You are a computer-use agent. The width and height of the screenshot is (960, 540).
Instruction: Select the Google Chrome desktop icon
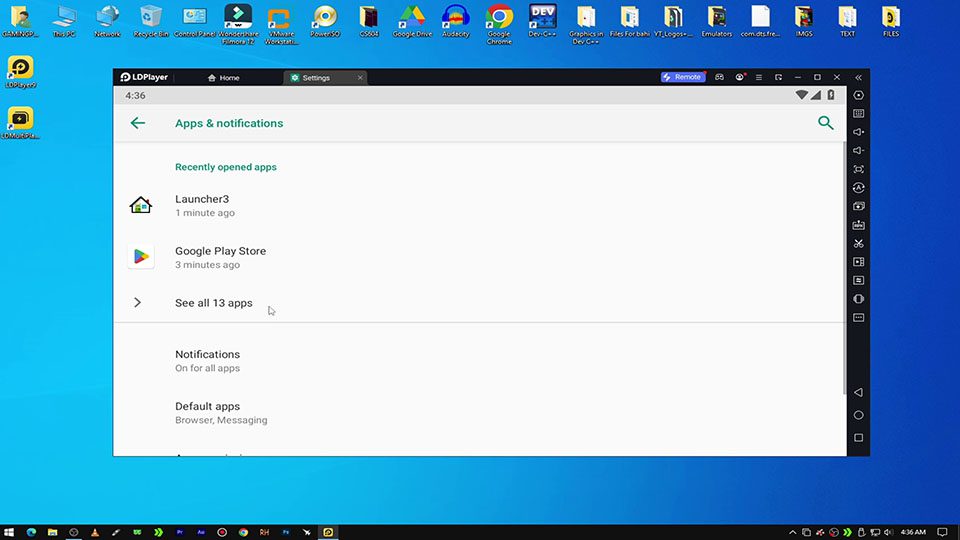pos(499,24)
